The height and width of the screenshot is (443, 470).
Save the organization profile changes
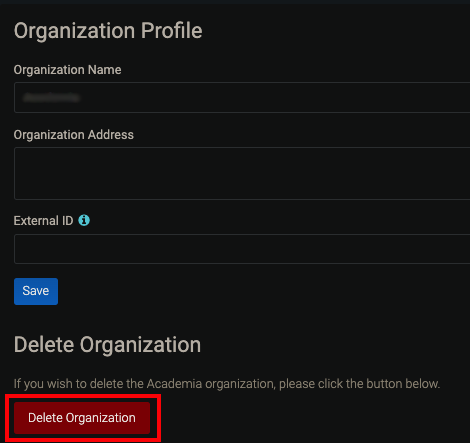pos(36,291)
